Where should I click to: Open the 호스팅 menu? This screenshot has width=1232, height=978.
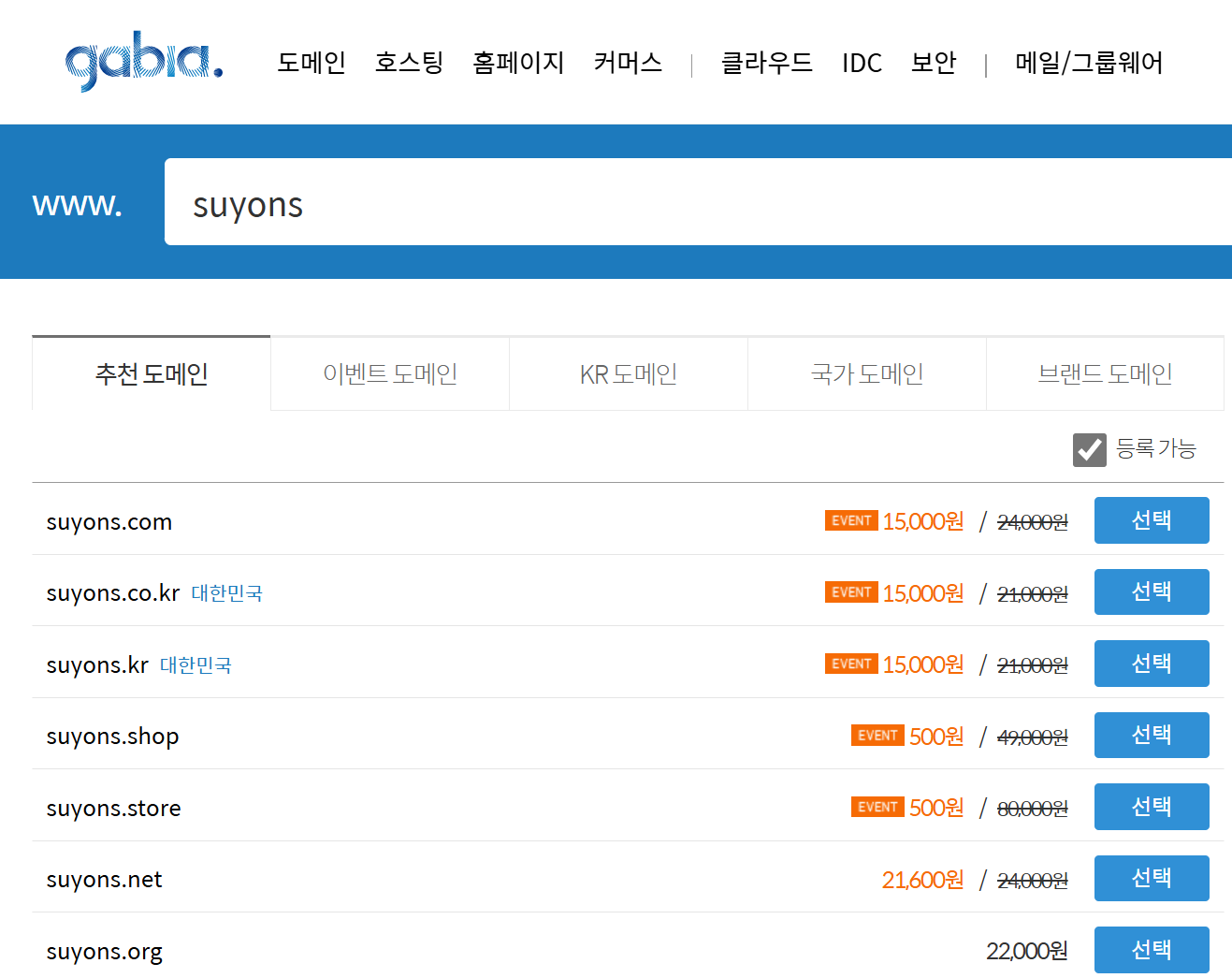coord(409,63)
